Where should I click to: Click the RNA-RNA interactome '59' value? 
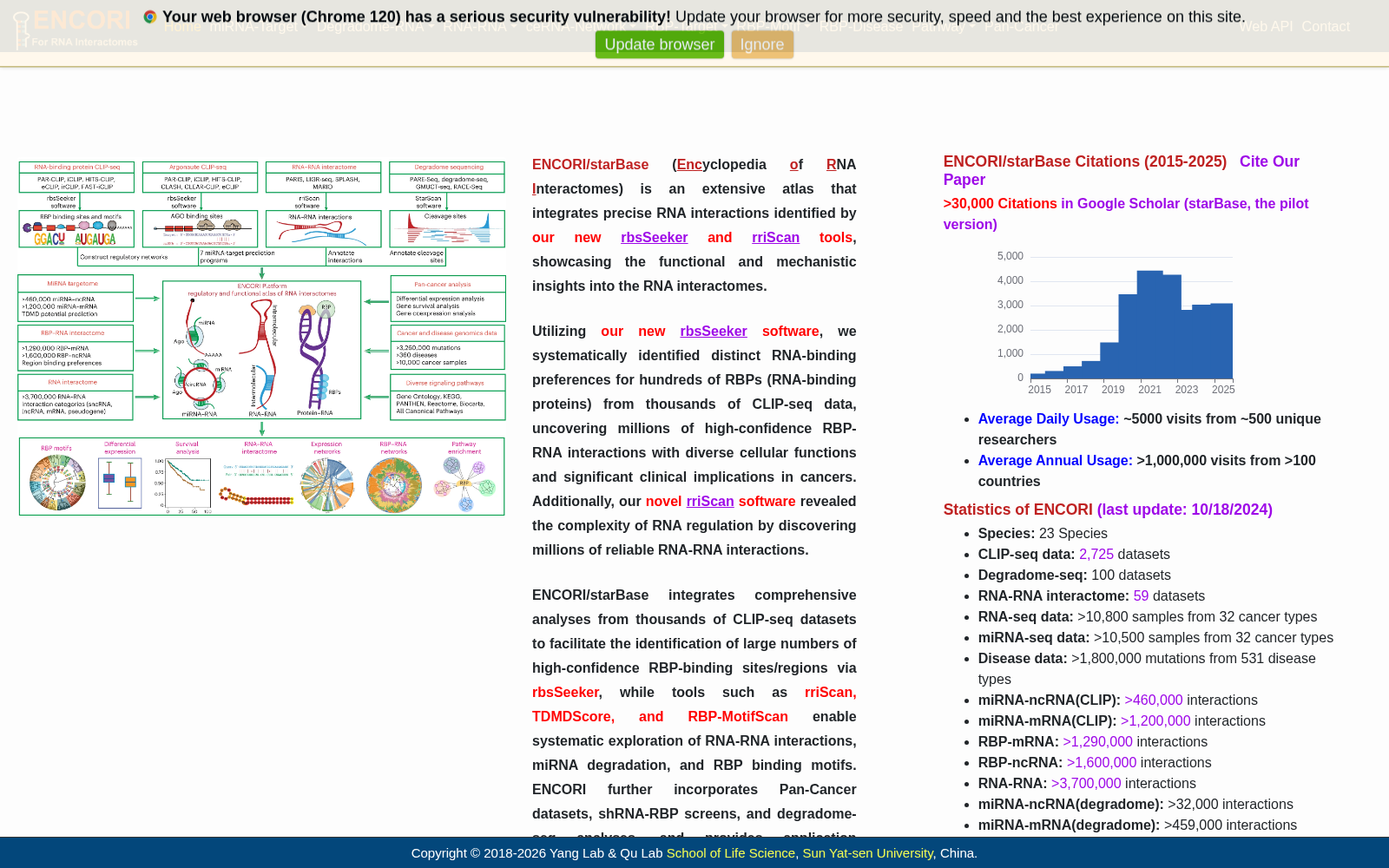pos(1141,595)
